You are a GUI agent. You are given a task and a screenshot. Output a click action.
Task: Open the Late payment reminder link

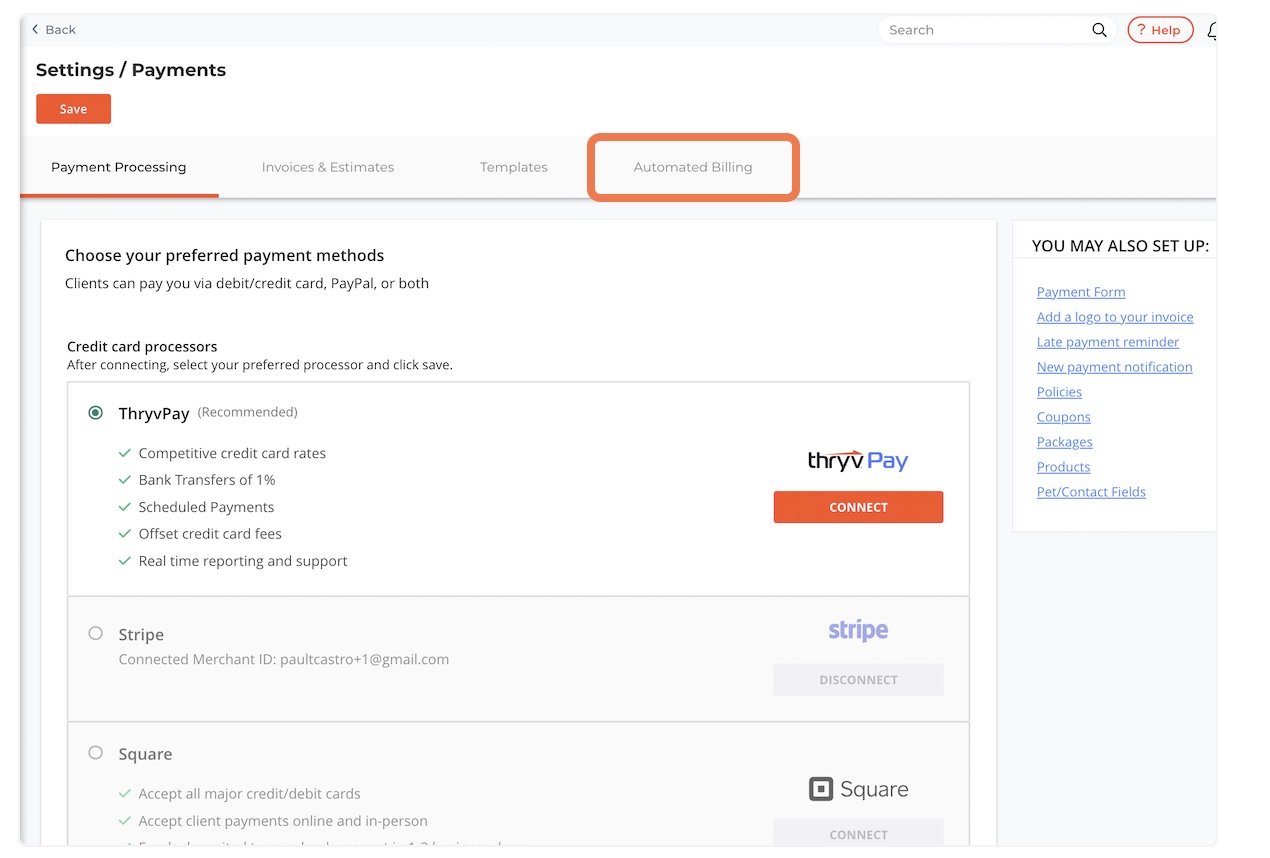[1108, 342]
